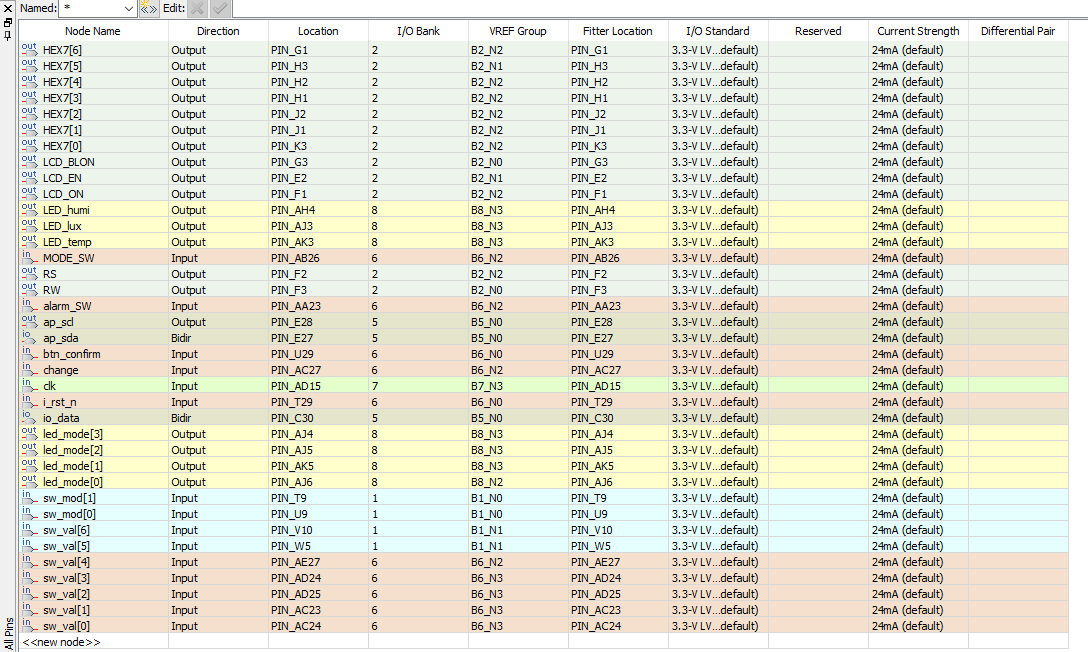Viewport: 1088px width, 652px height.
Task: Sort by the Node Name column header
Action: 93,31
